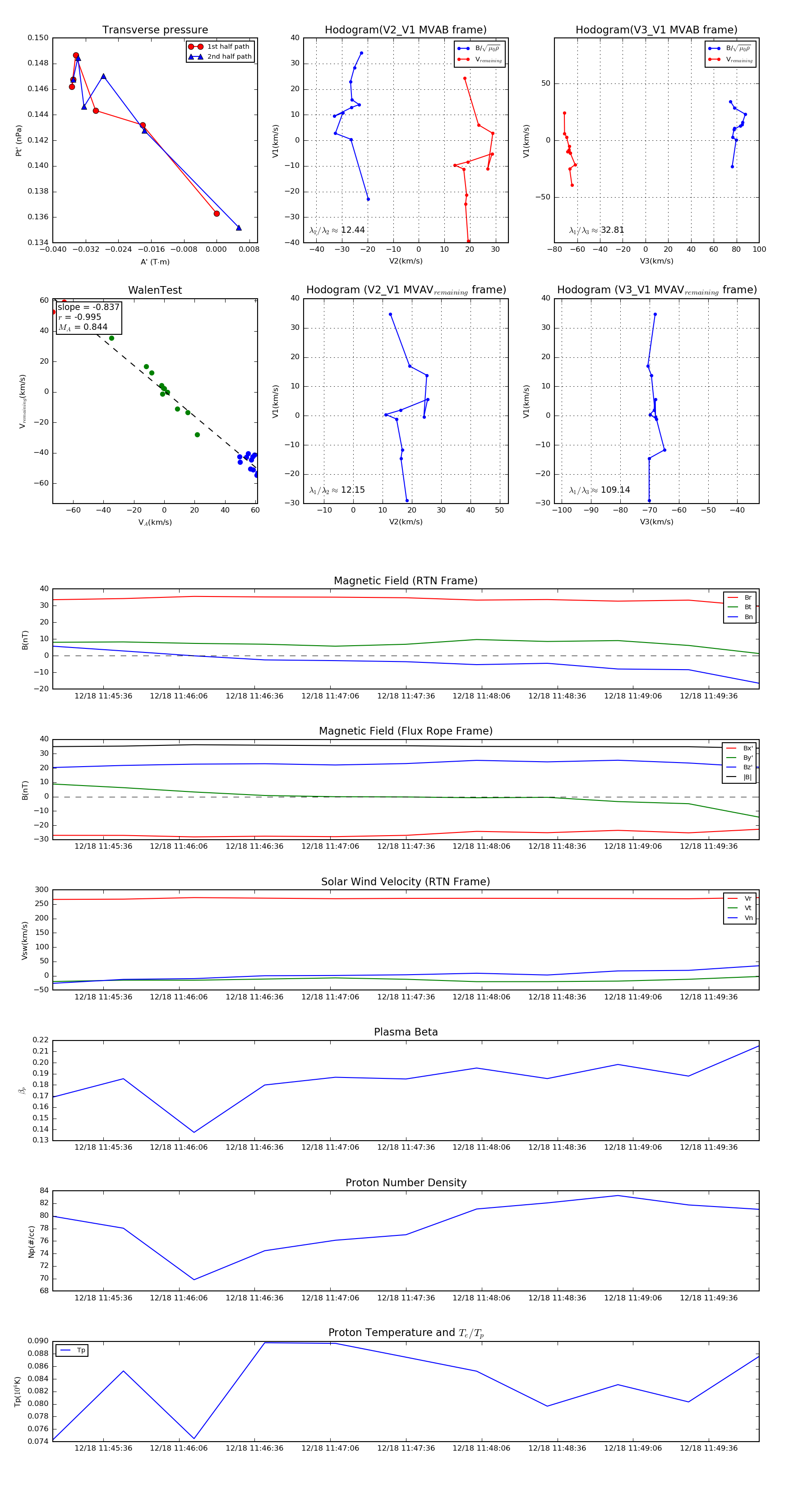The image size is (812, 1489).
Task: Click the Proton Number Density title
Action: click(x=406, y=1183)
